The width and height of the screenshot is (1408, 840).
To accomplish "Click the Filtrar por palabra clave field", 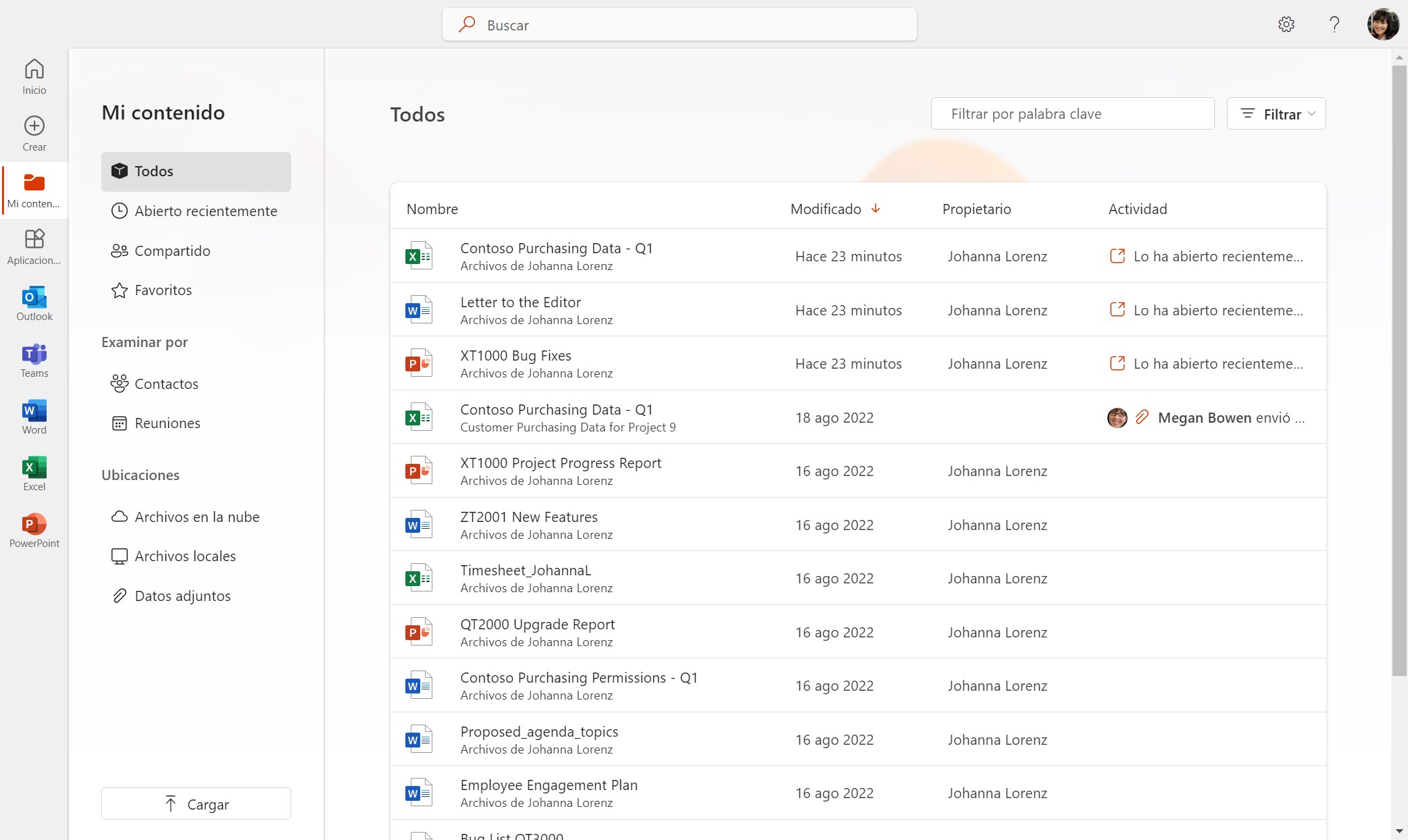I will tap(1072, 113).
